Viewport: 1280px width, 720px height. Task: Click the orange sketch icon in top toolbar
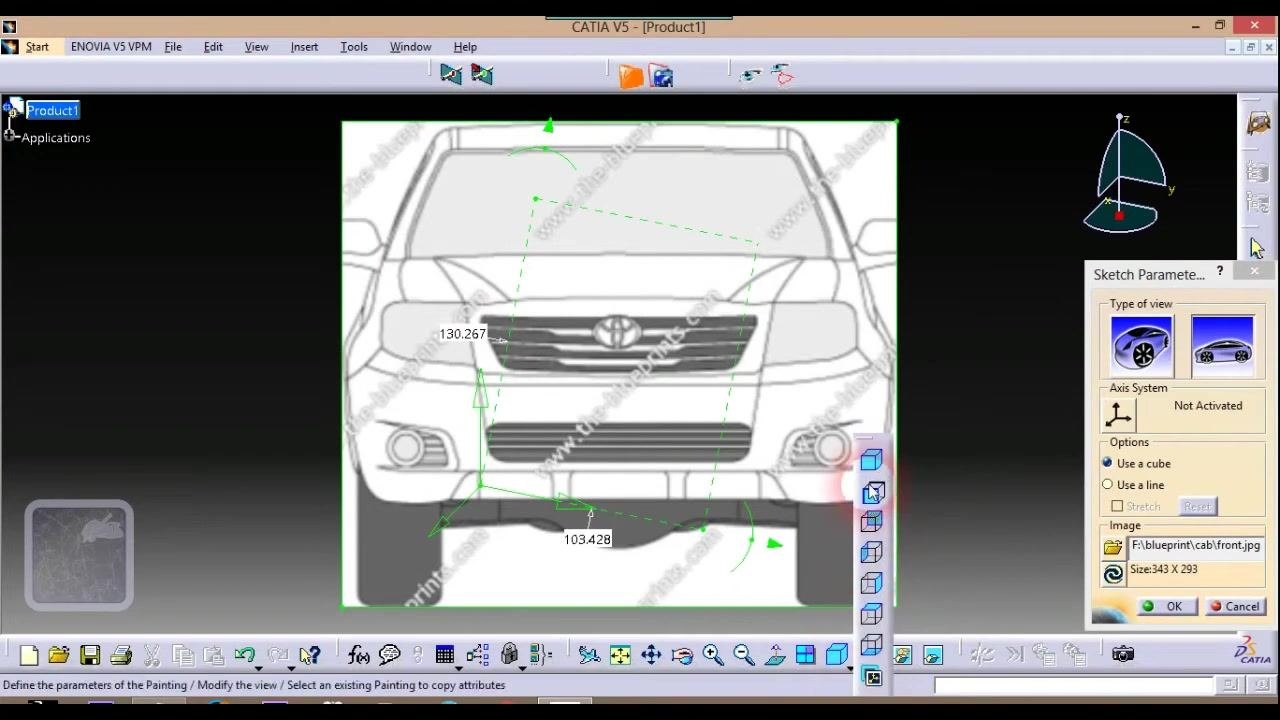pos(630,76)
